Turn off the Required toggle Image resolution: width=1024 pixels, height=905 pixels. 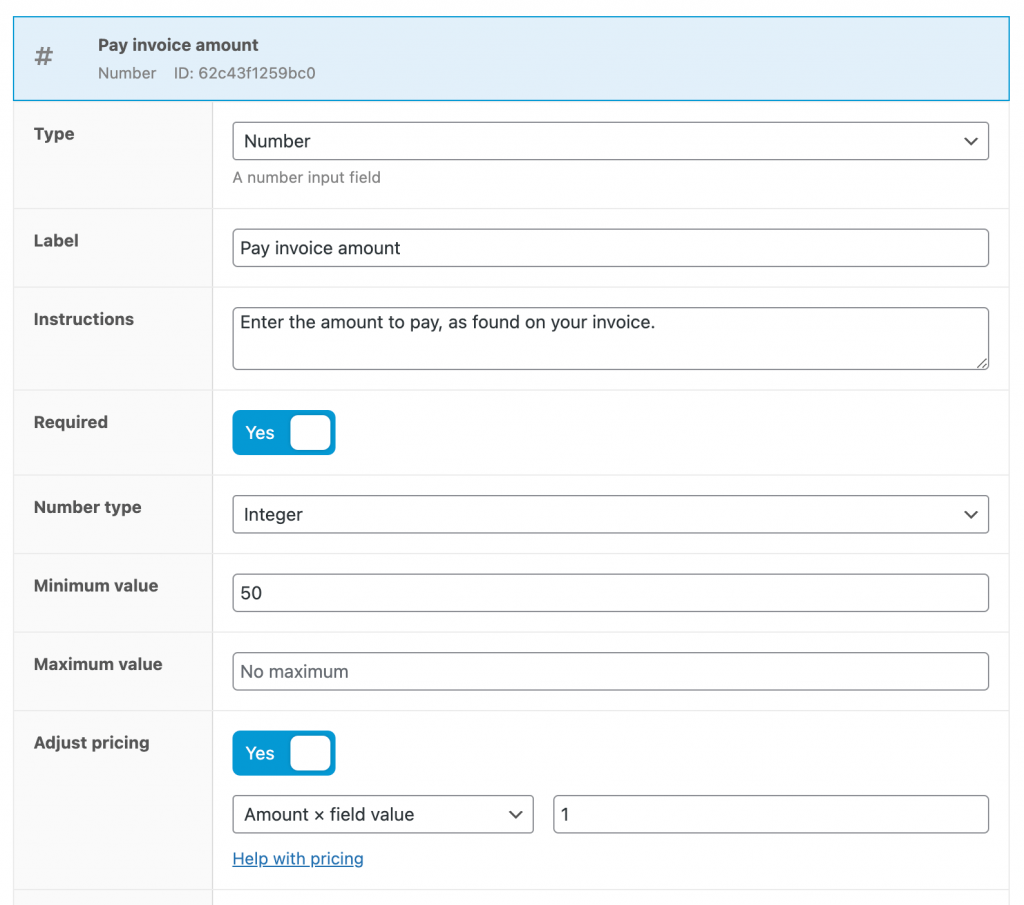[x=284, y=432]
